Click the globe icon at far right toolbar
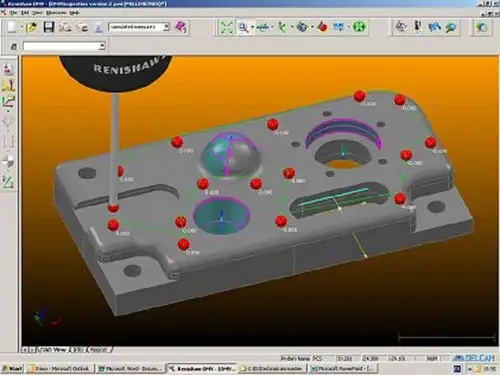 coord(481,27)
